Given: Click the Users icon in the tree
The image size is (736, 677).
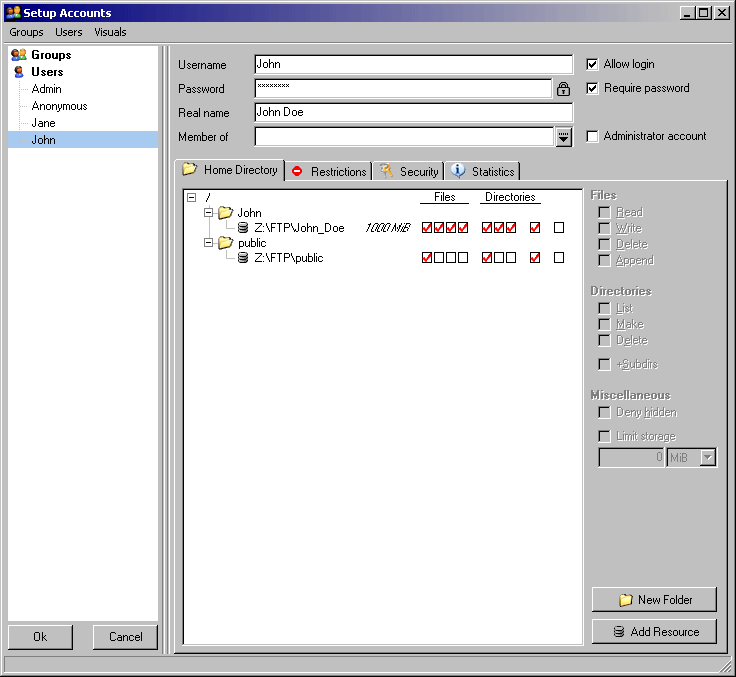Looking at the screenshot, I should pos(19,72).
